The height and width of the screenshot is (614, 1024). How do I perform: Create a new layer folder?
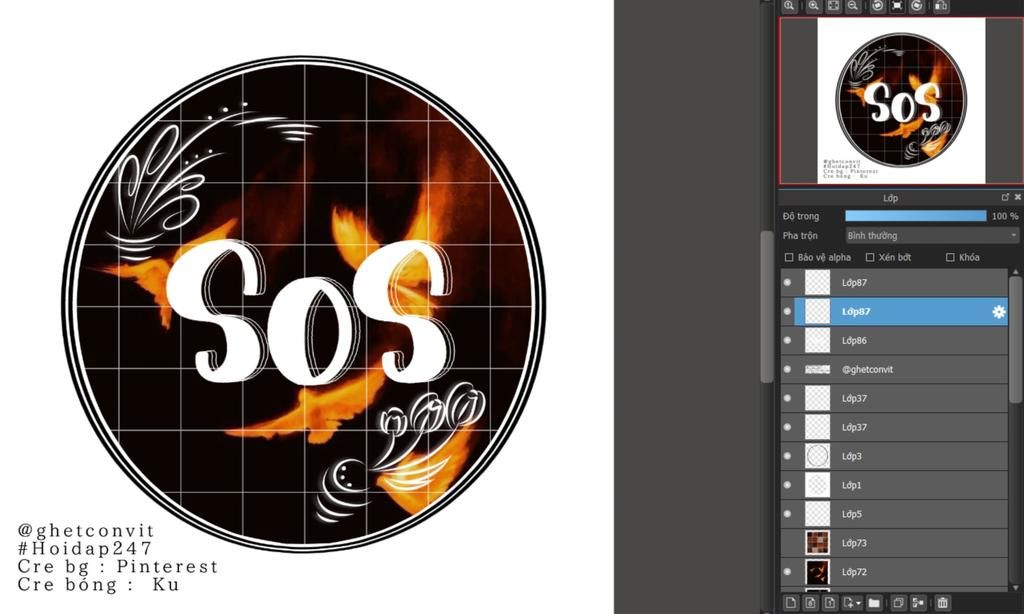click(x=874, y=603)
